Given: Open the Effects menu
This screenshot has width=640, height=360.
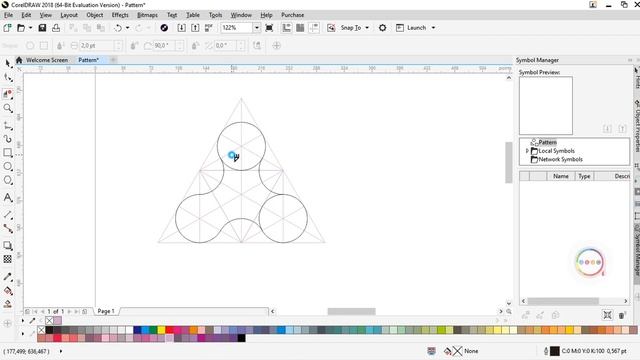Looking at the screenshot, I should point(120,15).
